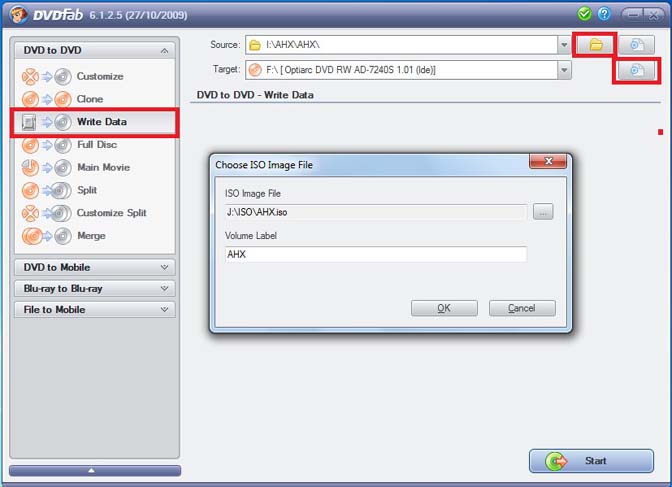Open the blue help question mark icon
This screenshot has width=672, height=487.
point(604,14)
